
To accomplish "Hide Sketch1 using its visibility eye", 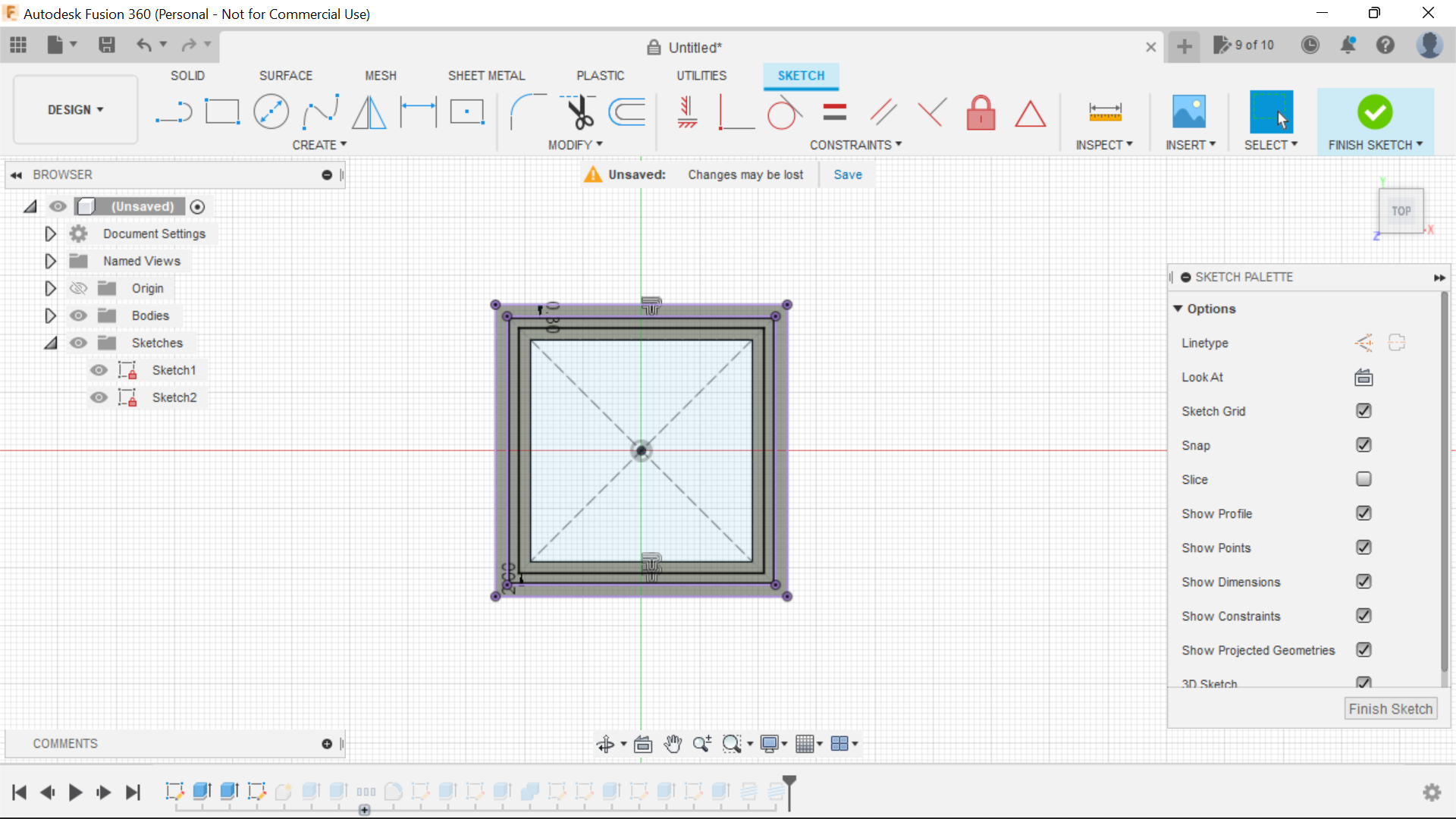I will pos(99,370).
